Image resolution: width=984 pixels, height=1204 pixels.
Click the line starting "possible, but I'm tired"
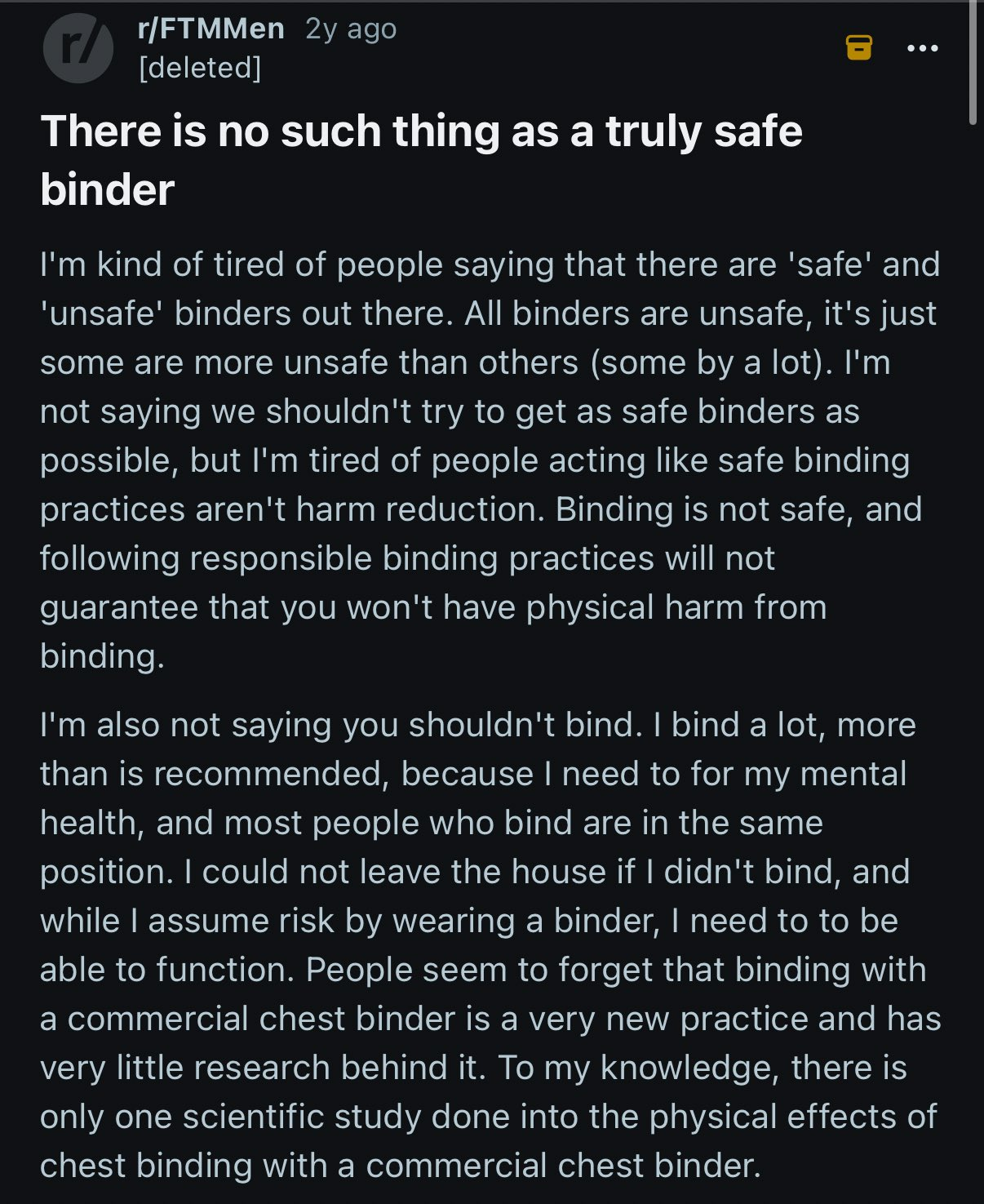[474, 460]
